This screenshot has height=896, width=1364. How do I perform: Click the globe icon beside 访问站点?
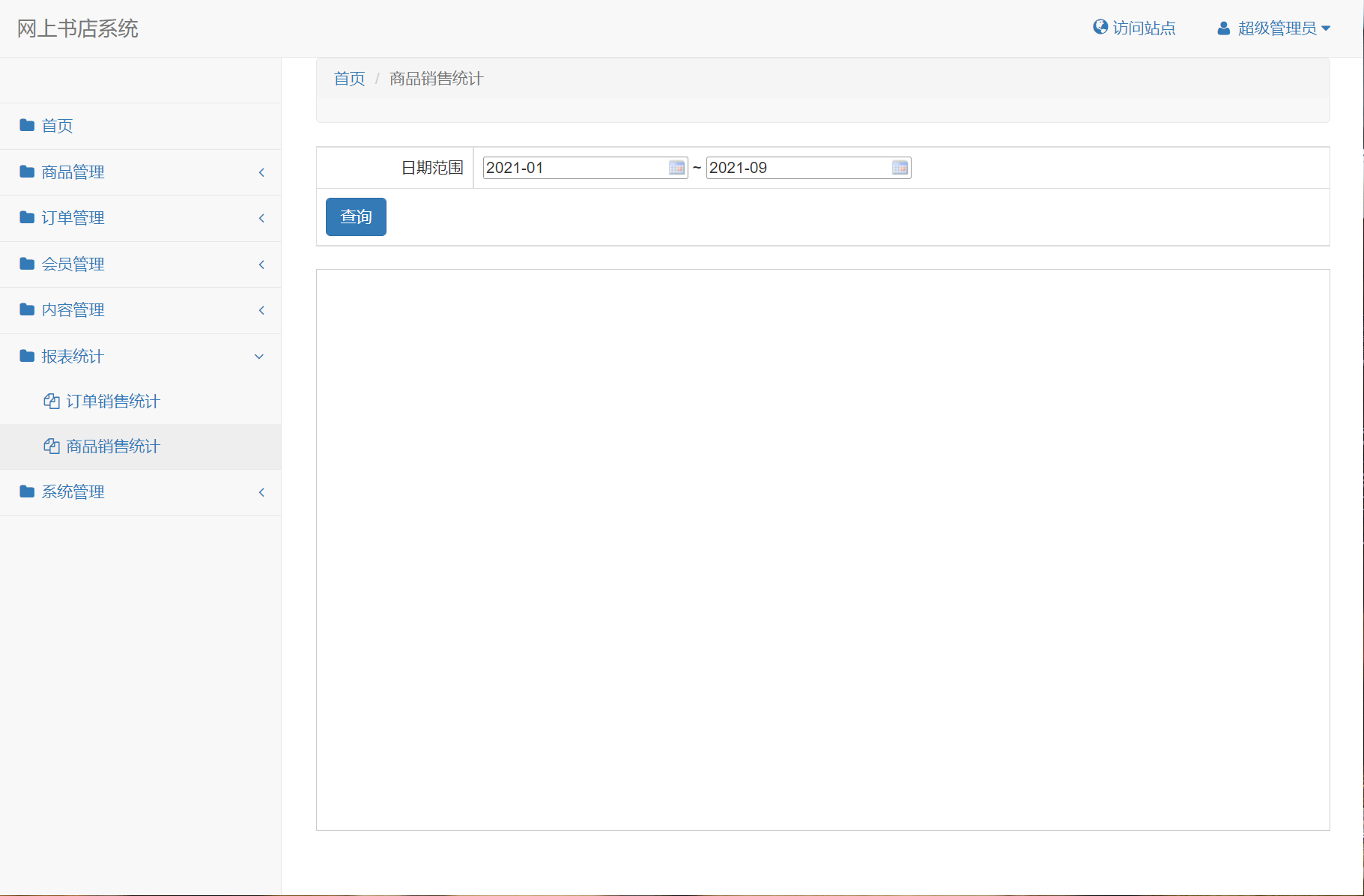(x=1100, y=27)
